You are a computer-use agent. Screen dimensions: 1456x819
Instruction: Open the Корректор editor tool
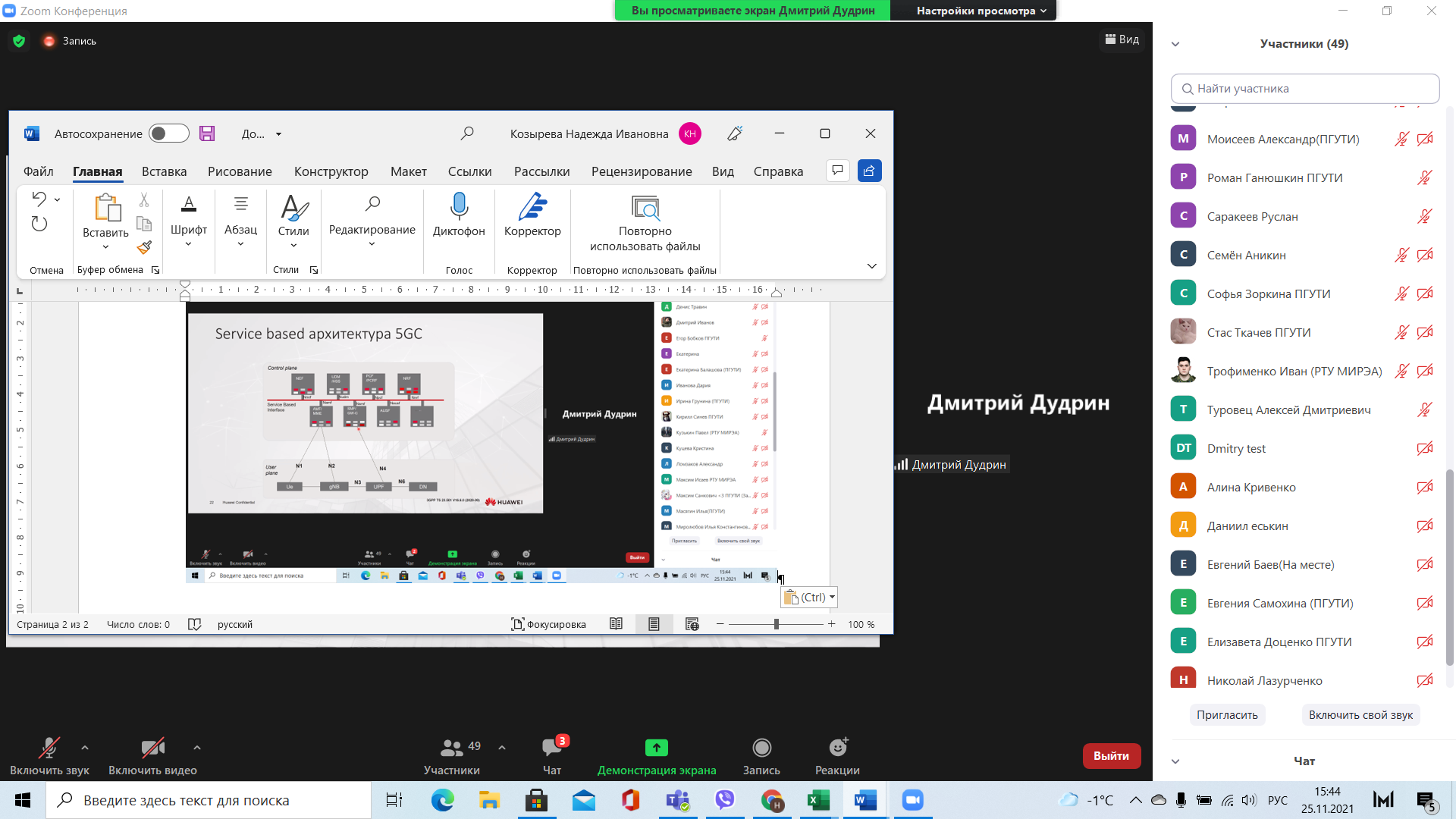coord(532,215)
